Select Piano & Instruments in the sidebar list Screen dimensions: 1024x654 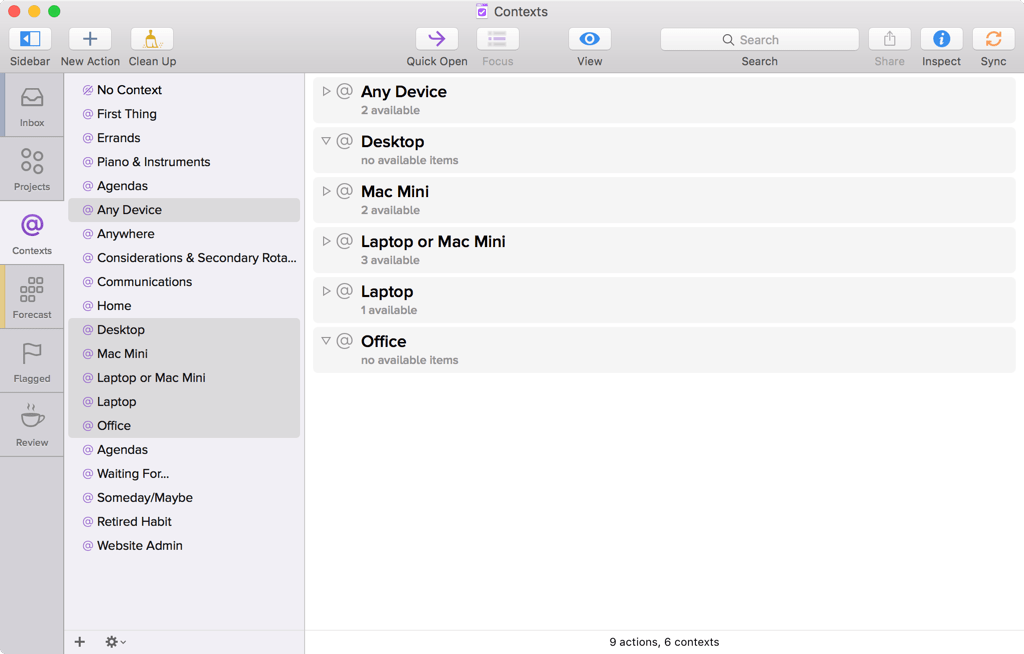[184, 162]
